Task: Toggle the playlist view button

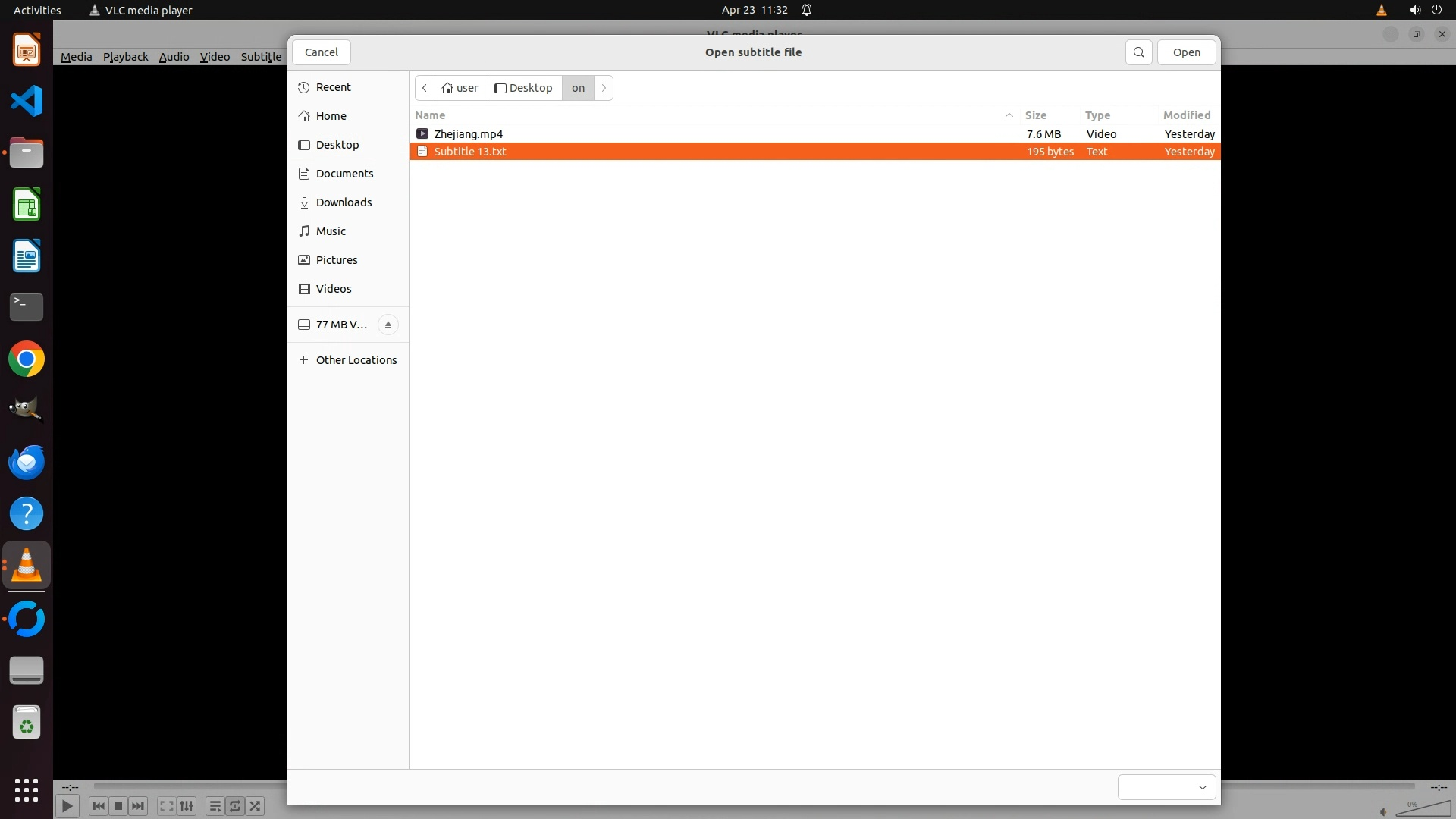Action: click(215, 806)
